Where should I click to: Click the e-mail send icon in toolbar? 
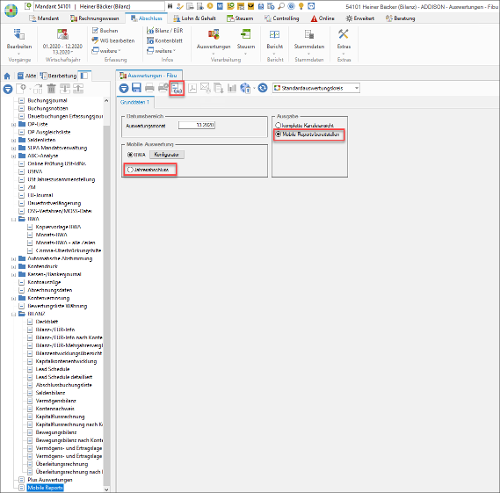[205, 88]
